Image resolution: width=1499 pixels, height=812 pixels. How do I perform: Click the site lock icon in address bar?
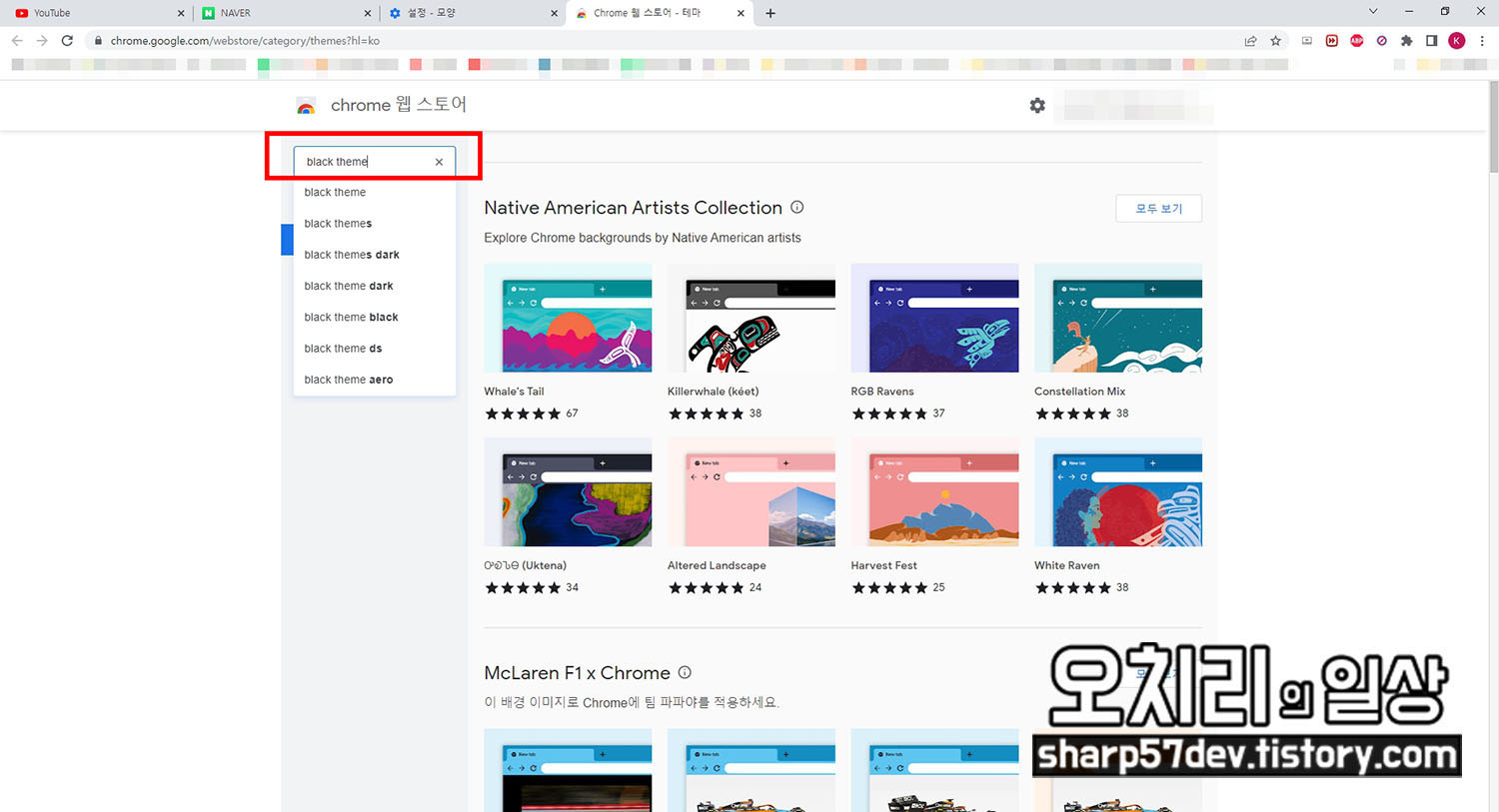click(97, 41)
